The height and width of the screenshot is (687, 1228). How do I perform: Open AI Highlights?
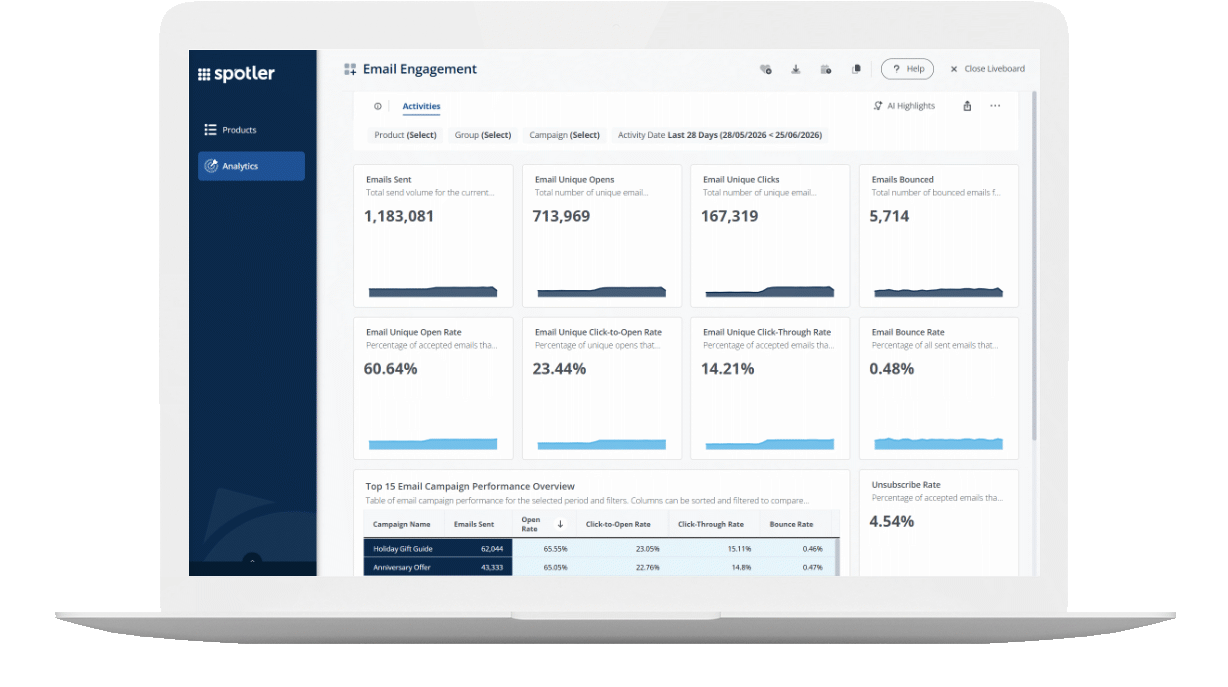(904, 106)
